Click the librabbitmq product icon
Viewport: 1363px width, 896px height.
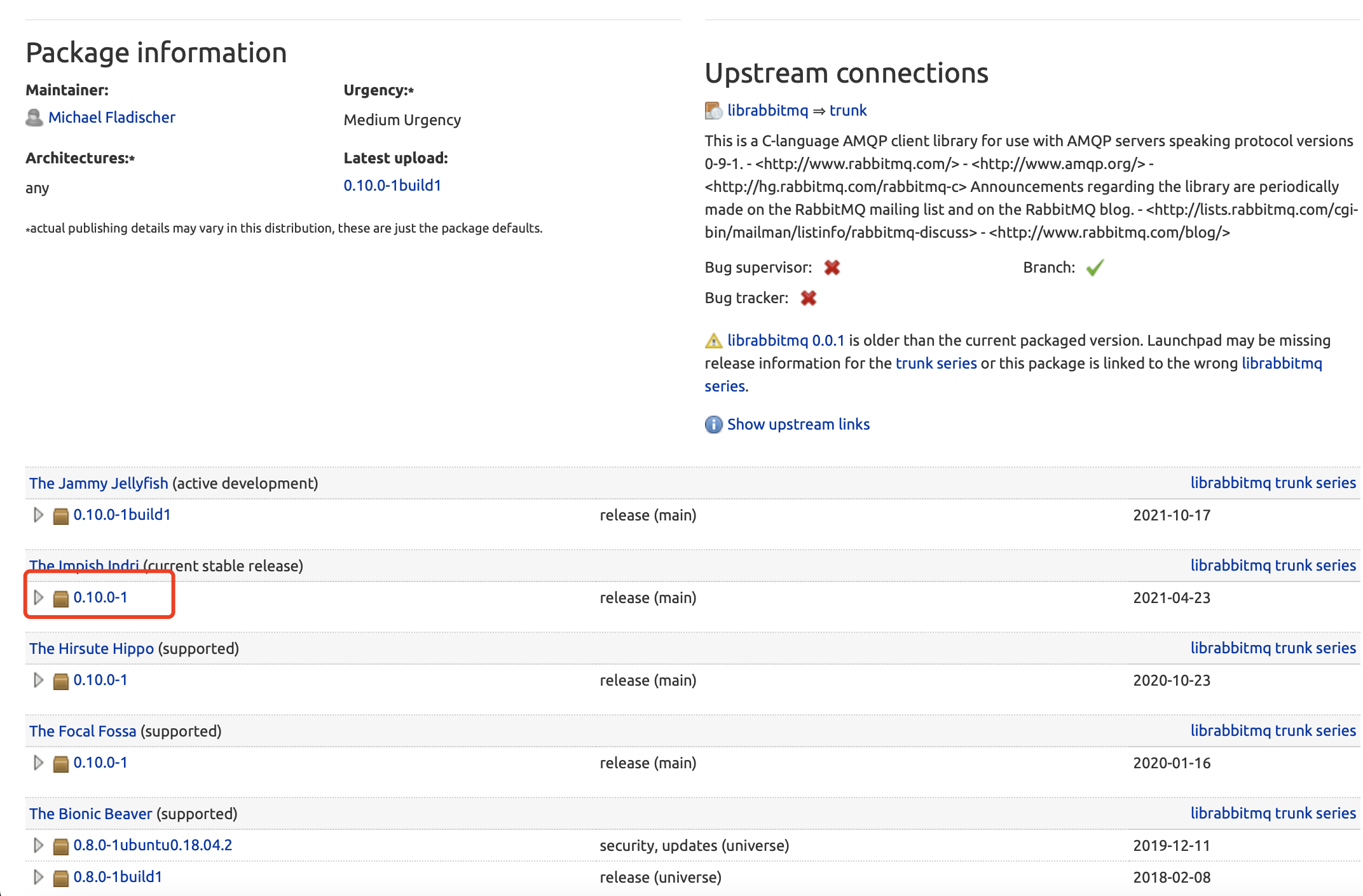coord(713,111)
